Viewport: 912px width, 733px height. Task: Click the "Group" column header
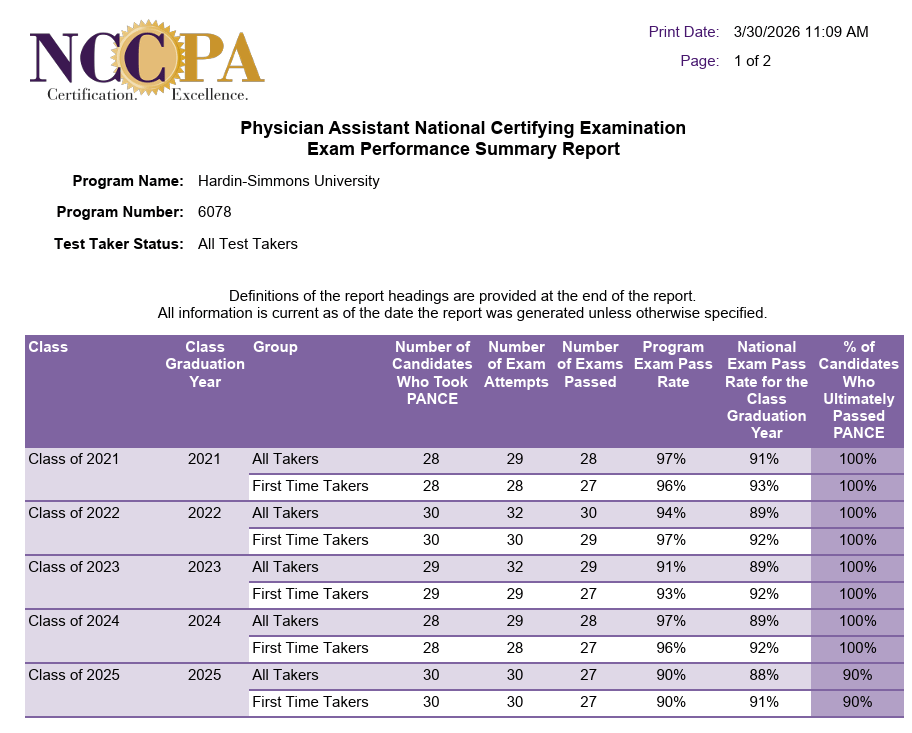pyautogui.click(x=275, y=347)
